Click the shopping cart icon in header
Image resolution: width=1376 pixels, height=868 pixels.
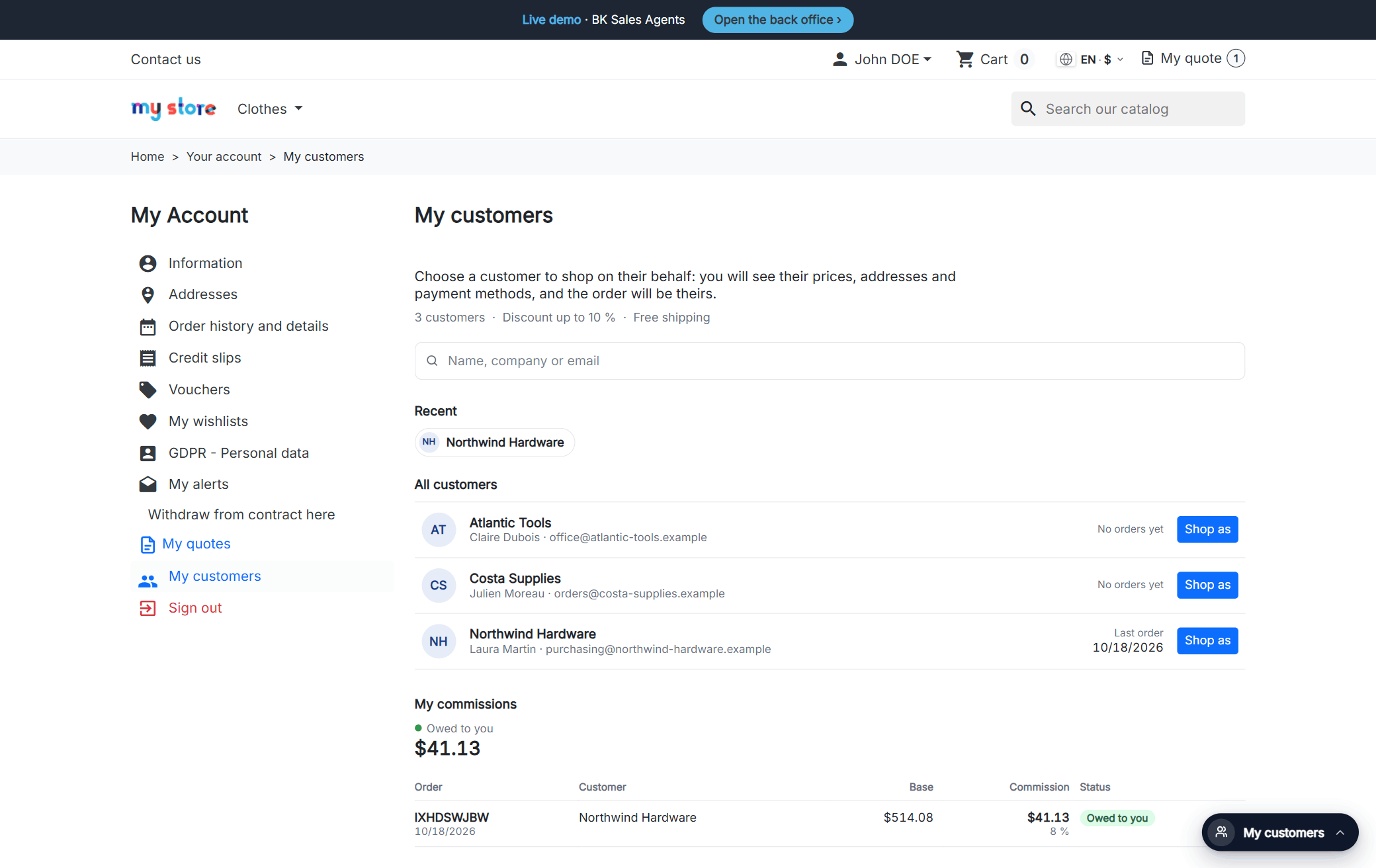(x=965, y=60)
